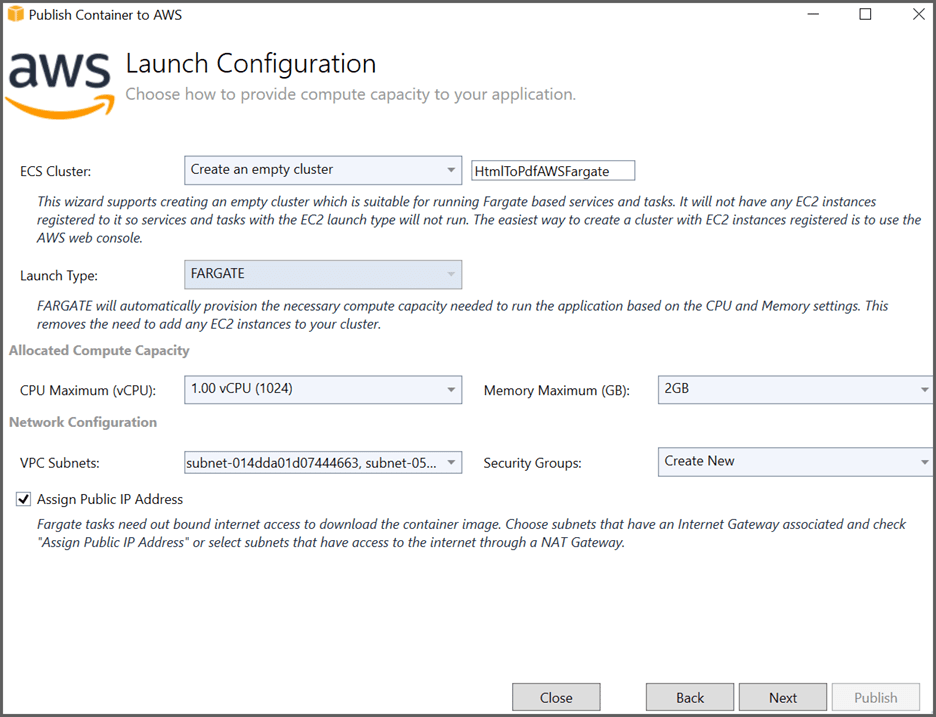Toggle the Assign Public IP Address option off
This screenshot has height=717, width=936.
tap(22, 499)
